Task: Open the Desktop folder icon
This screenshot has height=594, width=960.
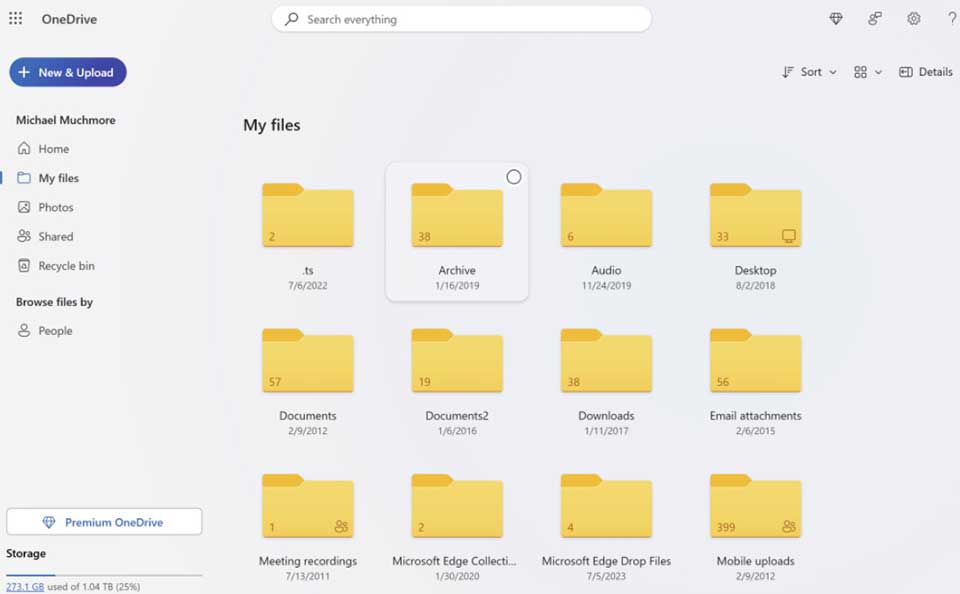Action: click(x=756, y=215)
